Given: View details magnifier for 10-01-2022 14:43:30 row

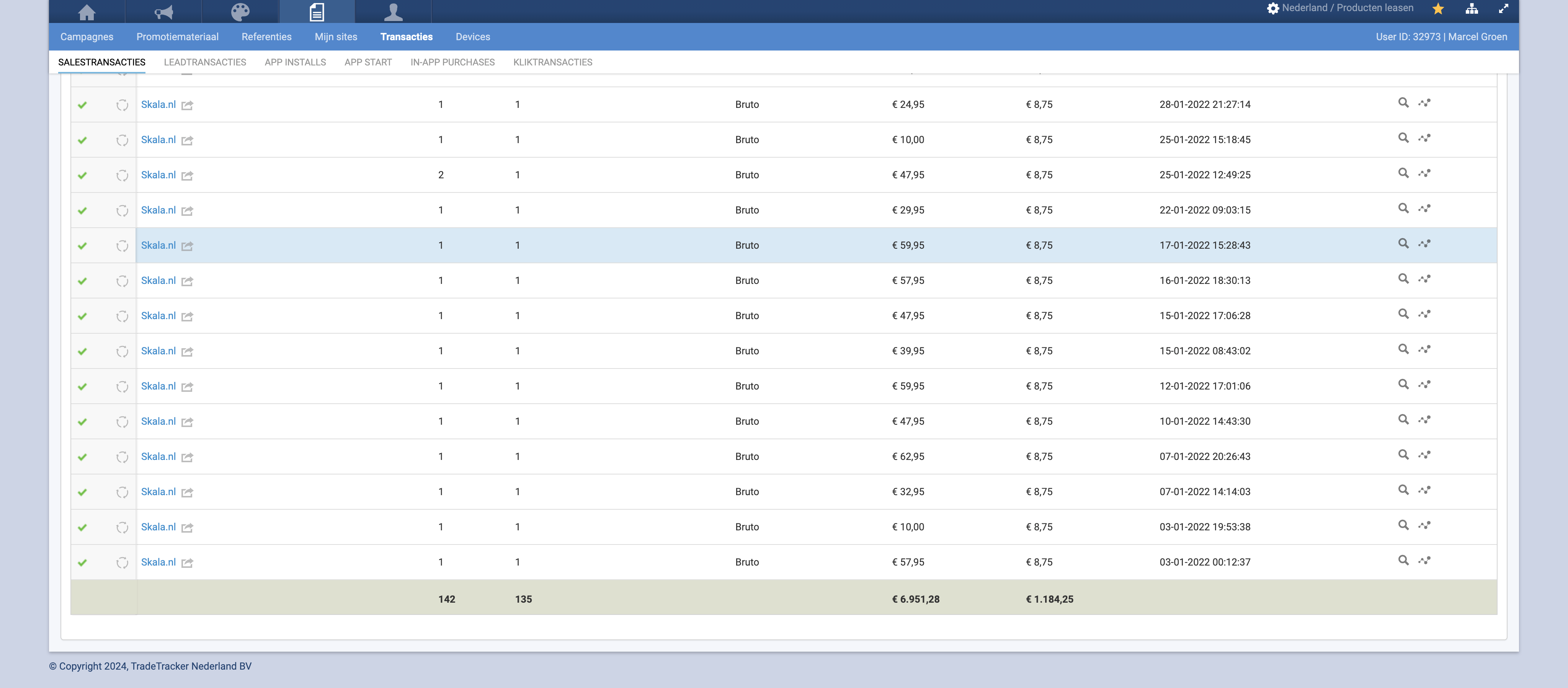Looking at the screenshot, I should 1403,420.
